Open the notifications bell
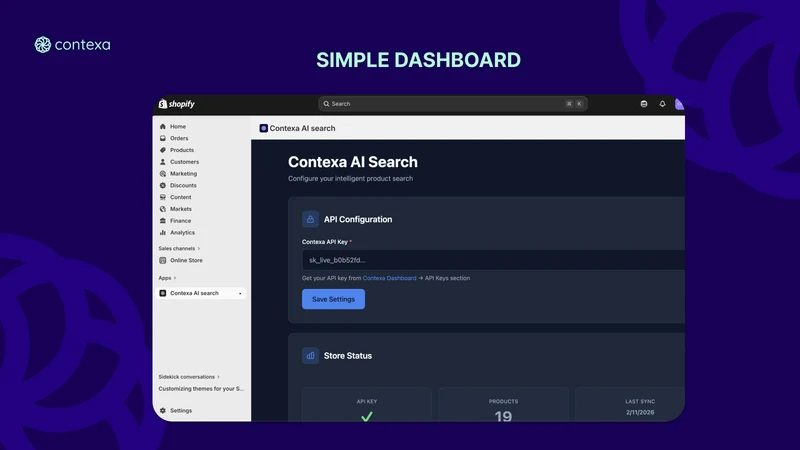 tap(662, 104)
